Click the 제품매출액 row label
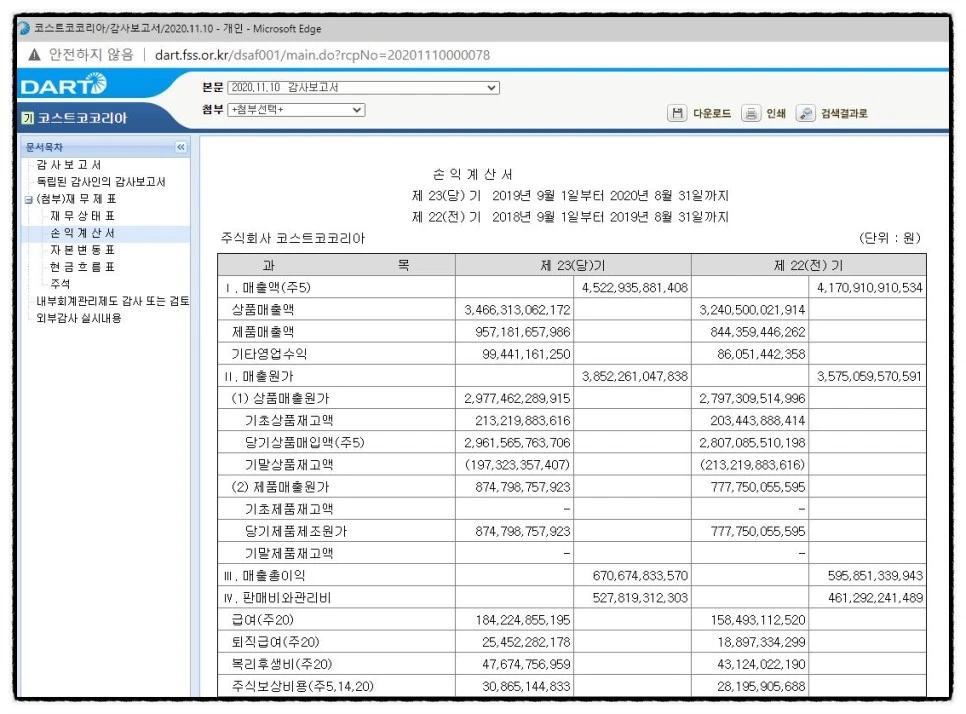This screenshot has height=714, width=966. pos(263,332)
